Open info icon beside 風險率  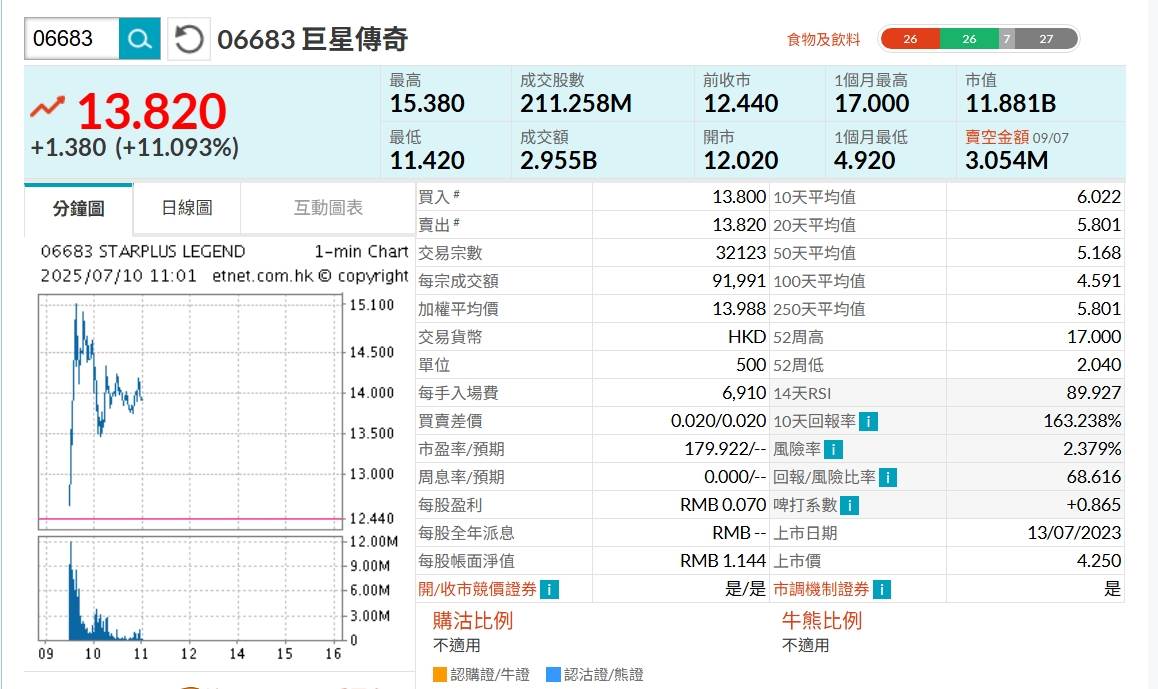click(x=833, y=449)
